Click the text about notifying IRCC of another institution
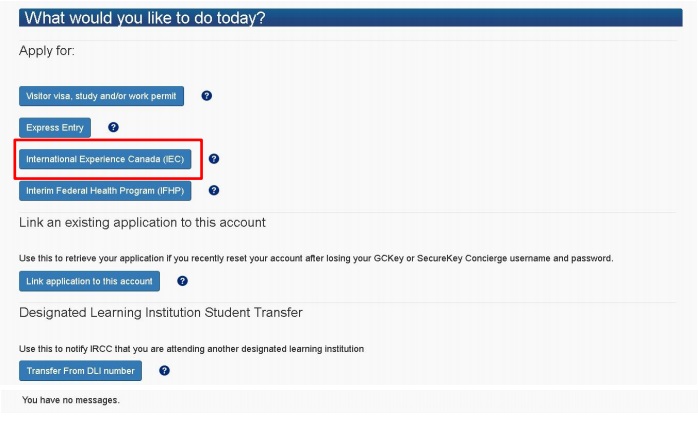The height and width of the screenshot is (439, 698). pos(191,349)
